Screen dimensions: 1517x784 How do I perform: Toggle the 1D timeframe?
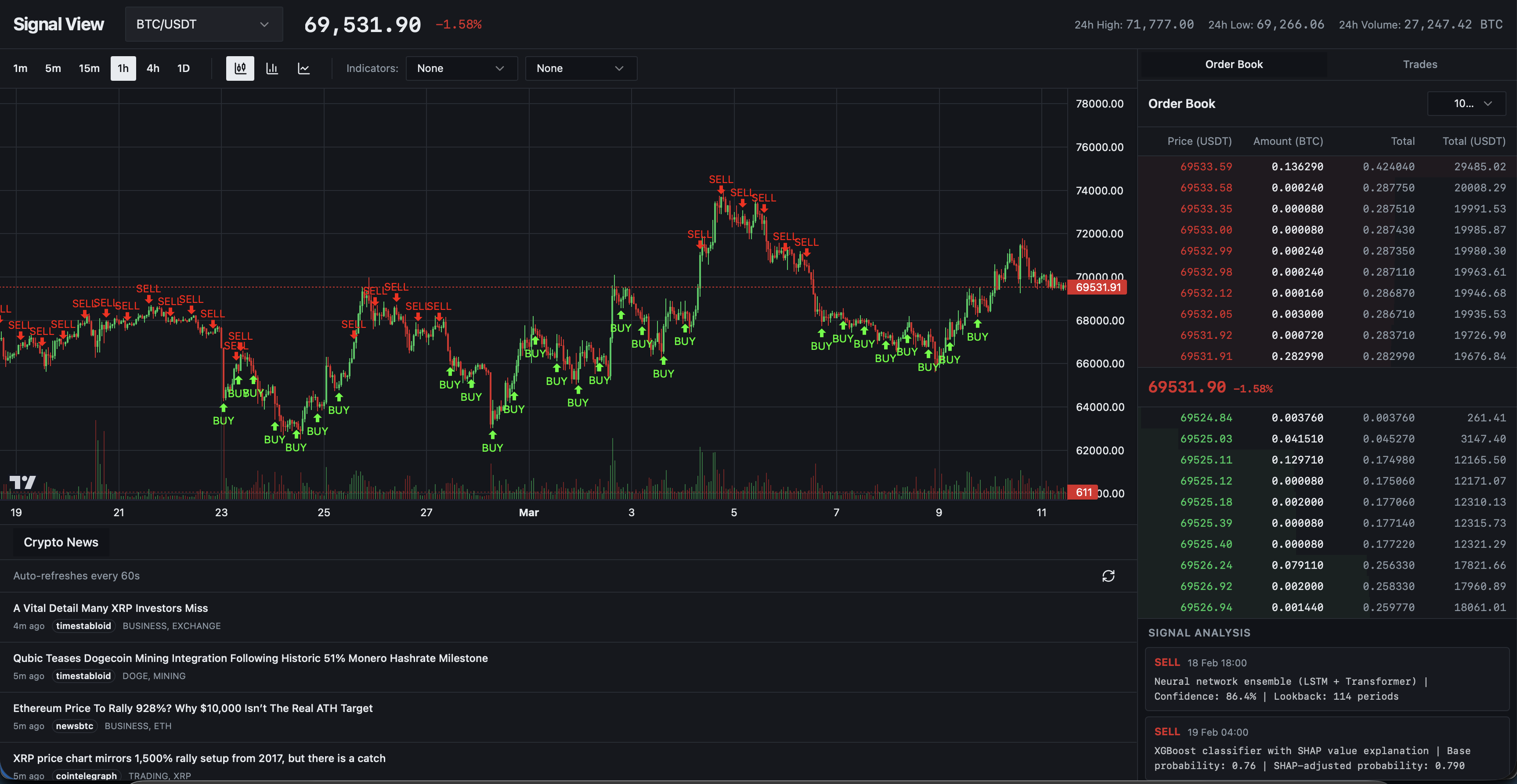(184, 68)
